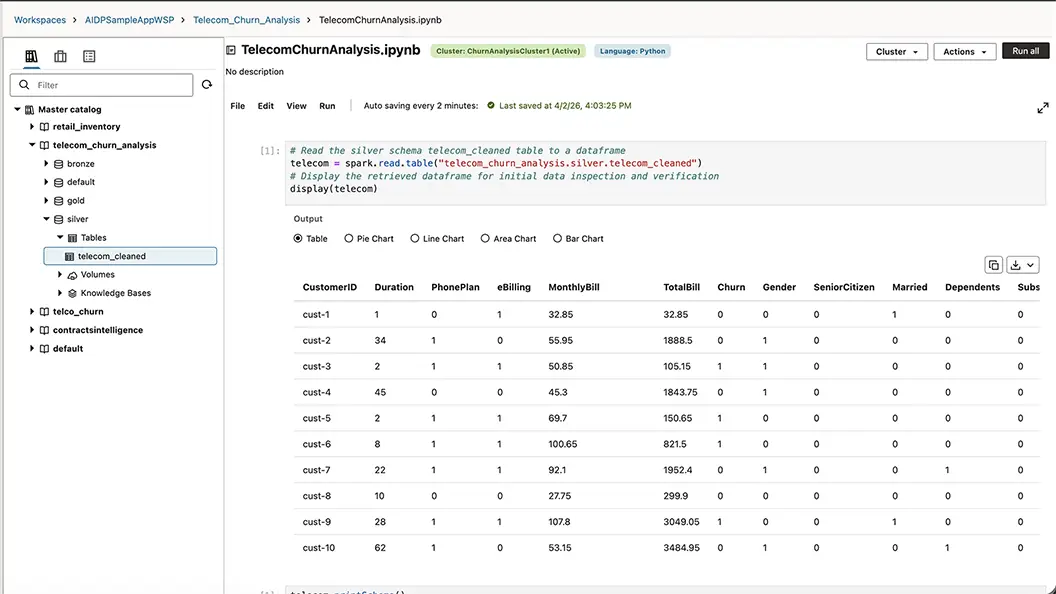
Task: Click the Churn column header
Action: 731,288
